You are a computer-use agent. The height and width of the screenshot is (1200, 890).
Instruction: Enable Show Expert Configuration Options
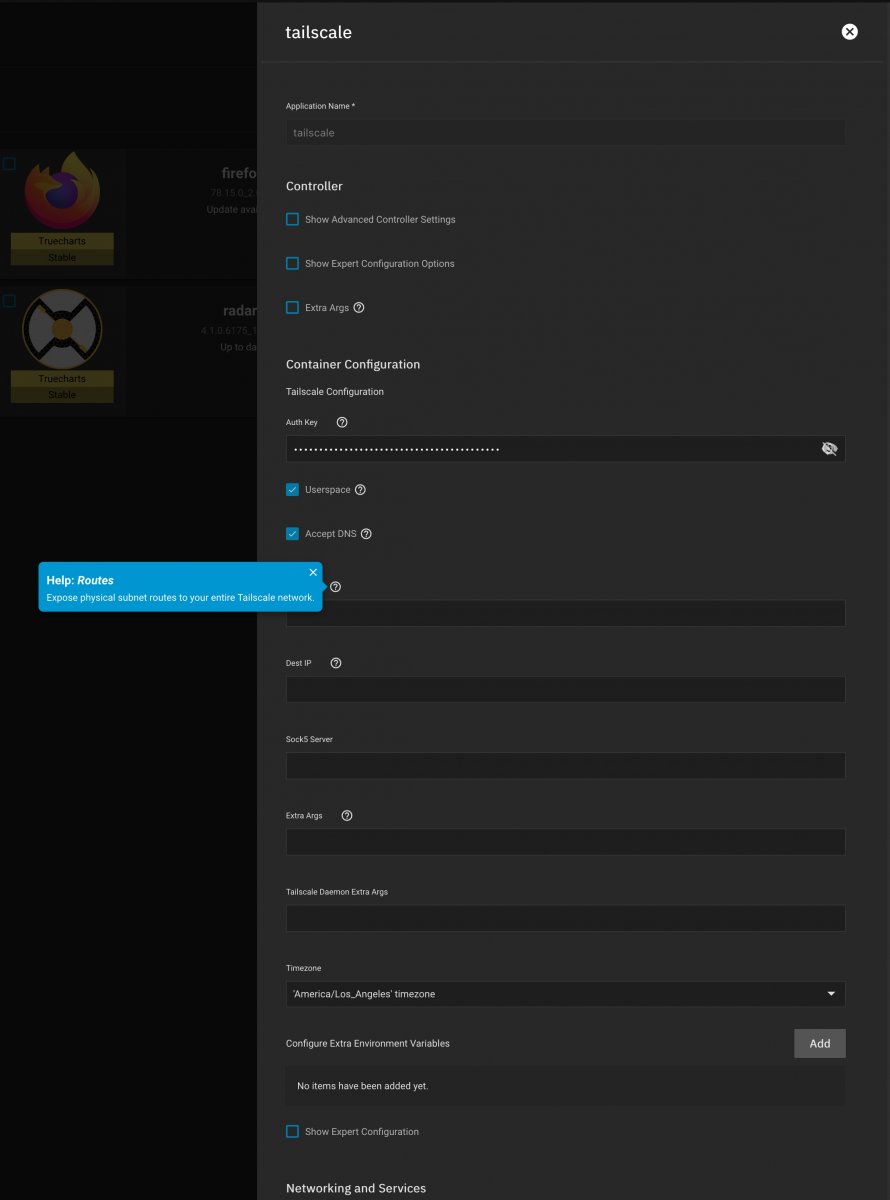coord(292,264)
